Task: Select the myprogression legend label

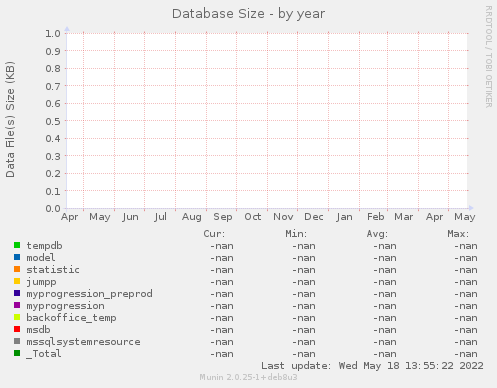Action: tap(65, 306)
